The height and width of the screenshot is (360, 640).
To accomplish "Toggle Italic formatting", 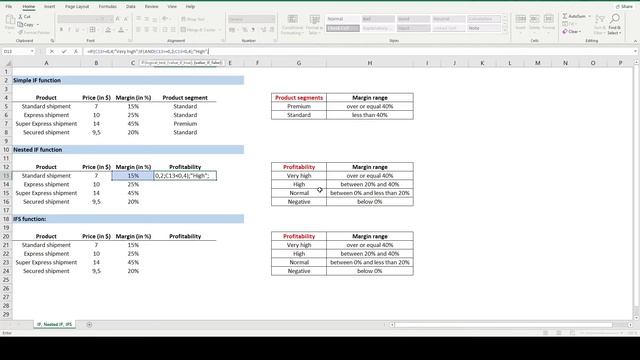I will (69, 30).
